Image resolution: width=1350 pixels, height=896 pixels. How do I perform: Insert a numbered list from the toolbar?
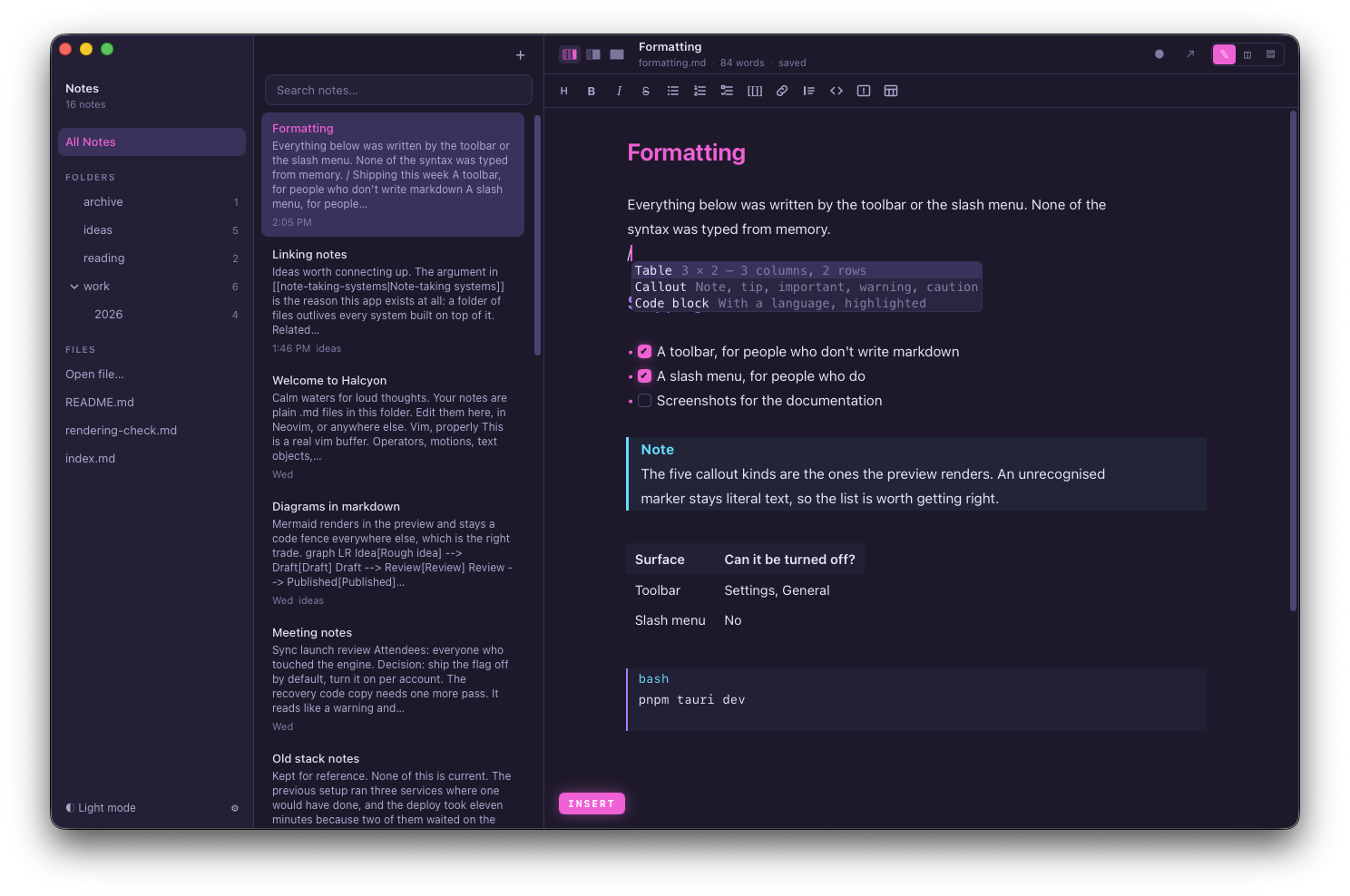(699, 91)
